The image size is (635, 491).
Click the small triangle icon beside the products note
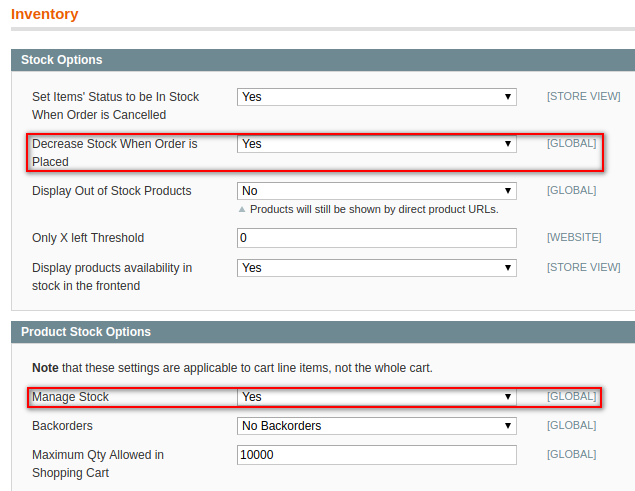click(242, 210)
